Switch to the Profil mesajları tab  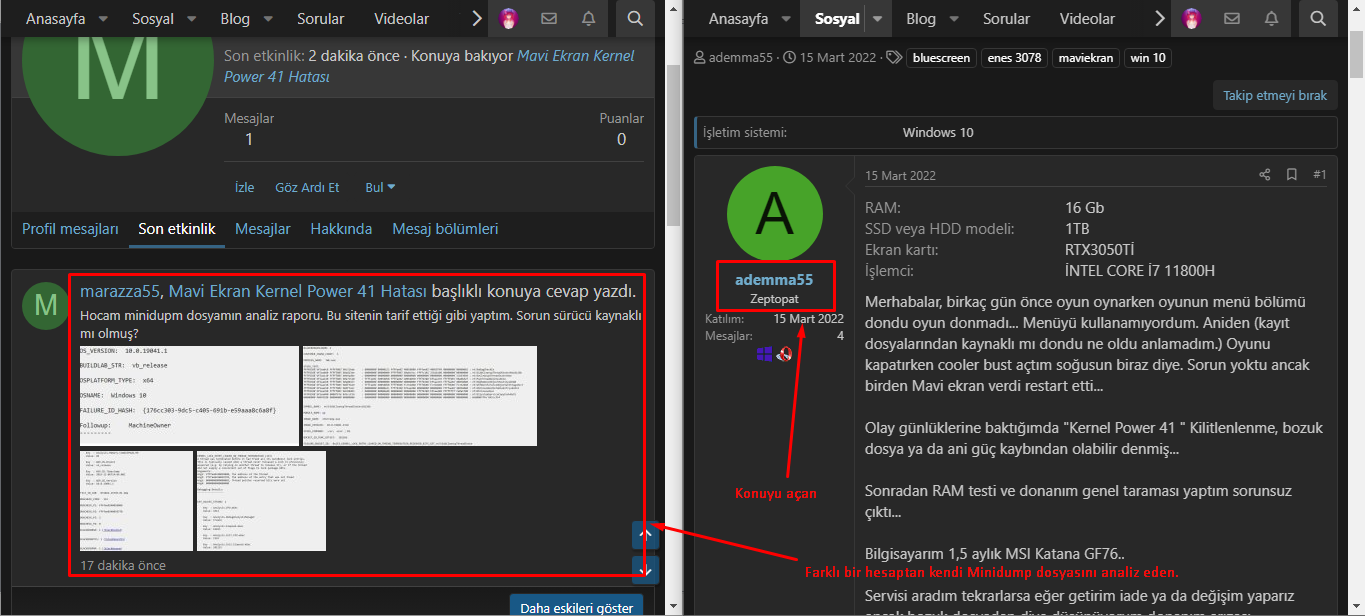[x=70, y=229]
